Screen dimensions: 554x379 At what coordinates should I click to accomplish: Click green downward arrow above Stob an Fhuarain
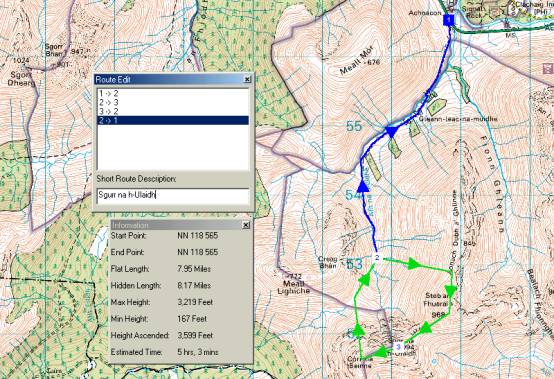click(x=451, y=291)
